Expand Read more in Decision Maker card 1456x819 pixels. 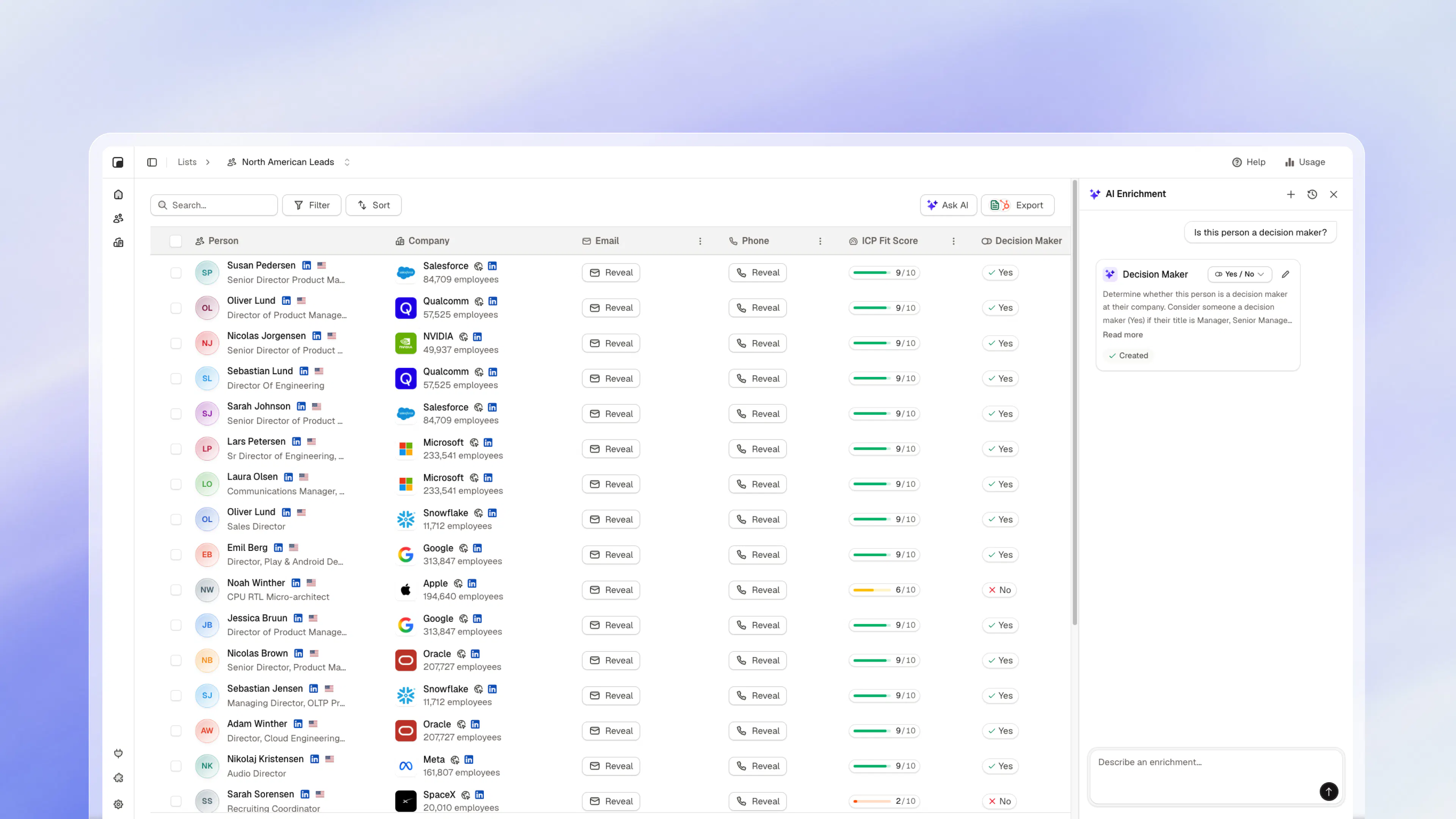(x=1122, y=335)
